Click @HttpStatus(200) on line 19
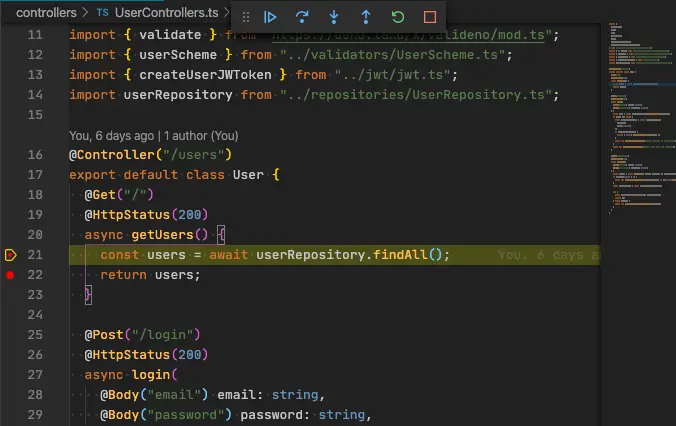 pyautogui.click(x=146, y=215)
